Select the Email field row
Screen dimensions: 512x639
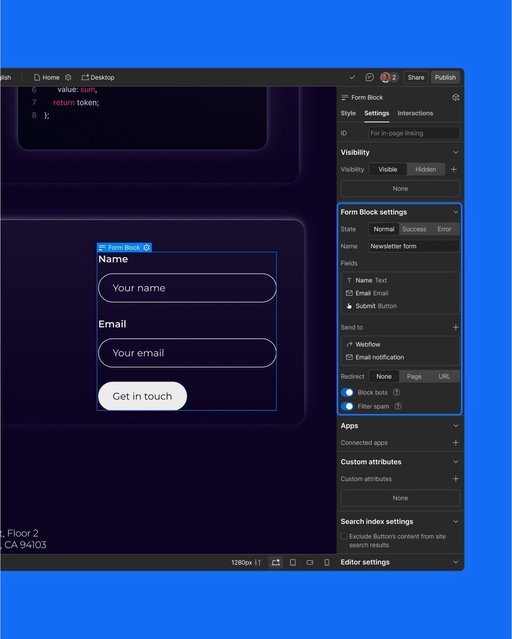[400, 293]
